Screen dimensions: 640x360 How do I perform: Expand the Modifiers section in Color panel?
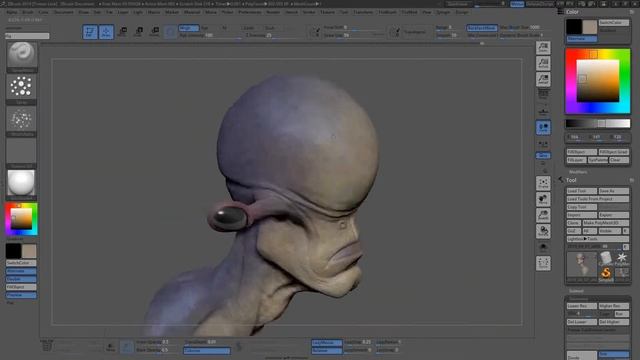click(578, 172)
